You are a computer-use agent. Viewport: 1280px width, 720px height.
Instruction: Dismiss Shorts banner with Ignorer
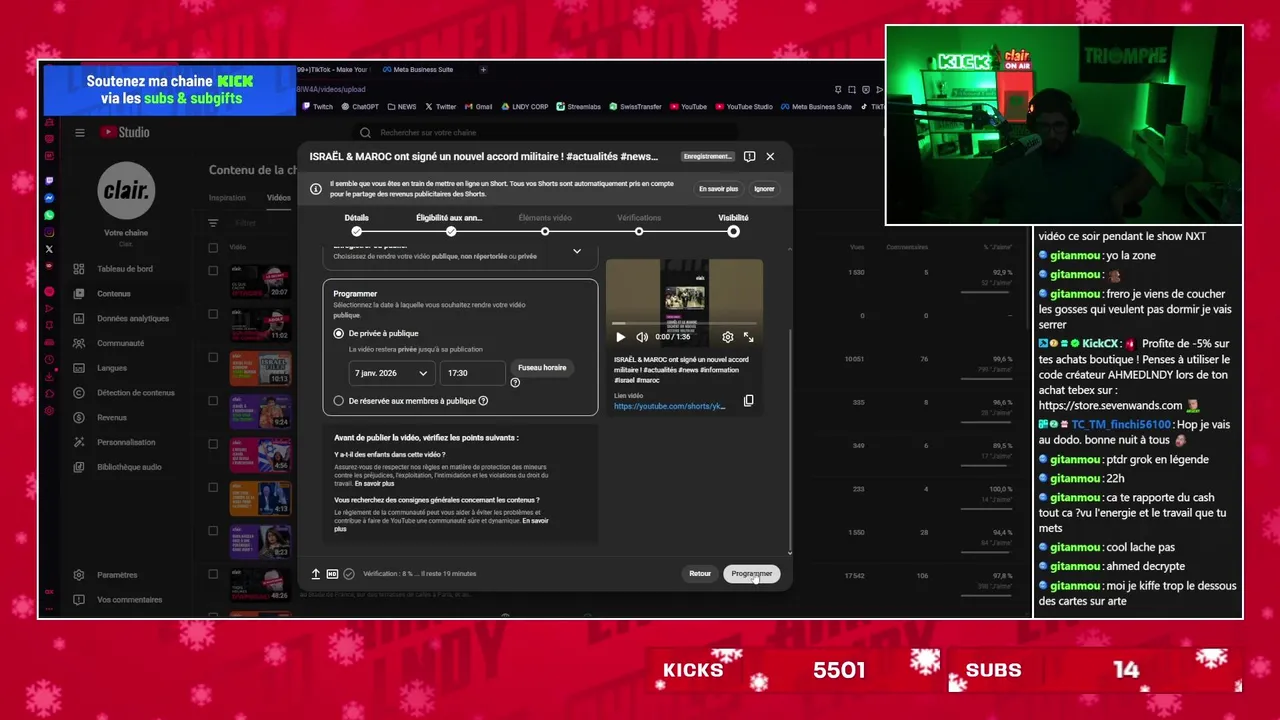pos(764,189)
